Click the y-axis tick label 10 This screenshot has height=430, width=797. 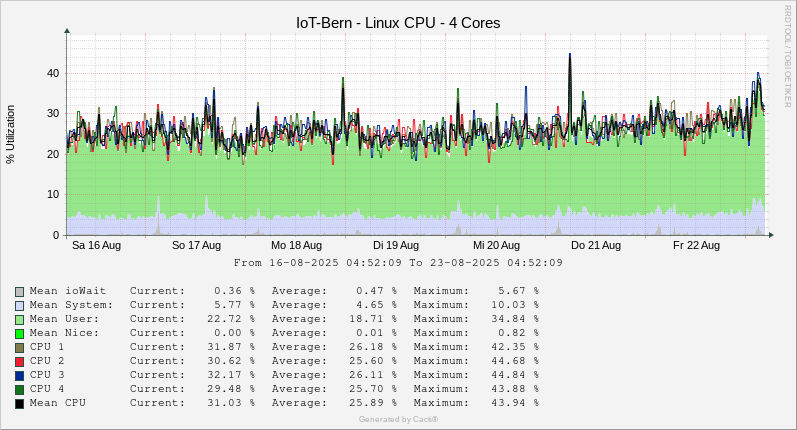[53, 194]
